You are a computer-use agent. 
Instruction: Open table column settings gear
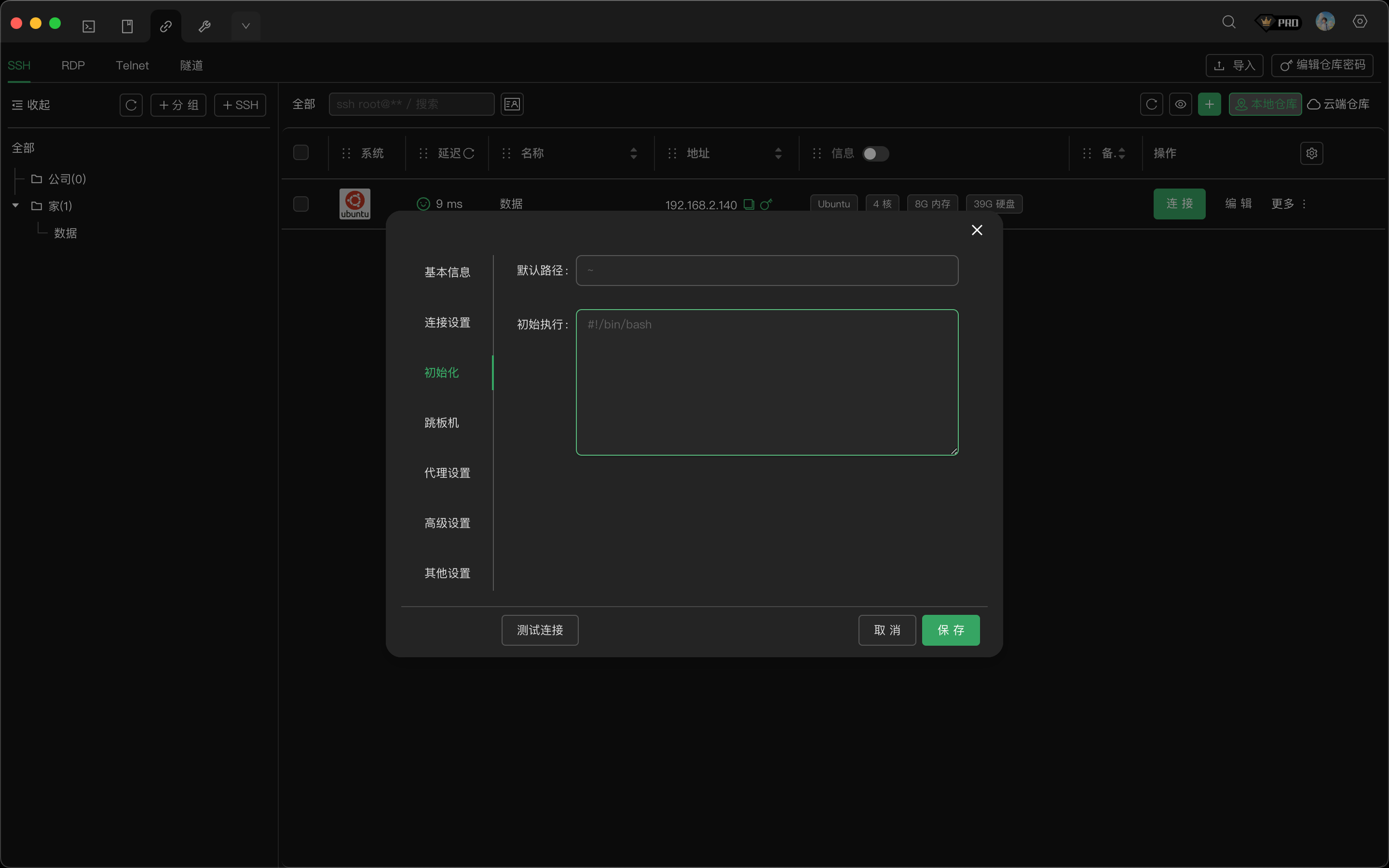1311,153
